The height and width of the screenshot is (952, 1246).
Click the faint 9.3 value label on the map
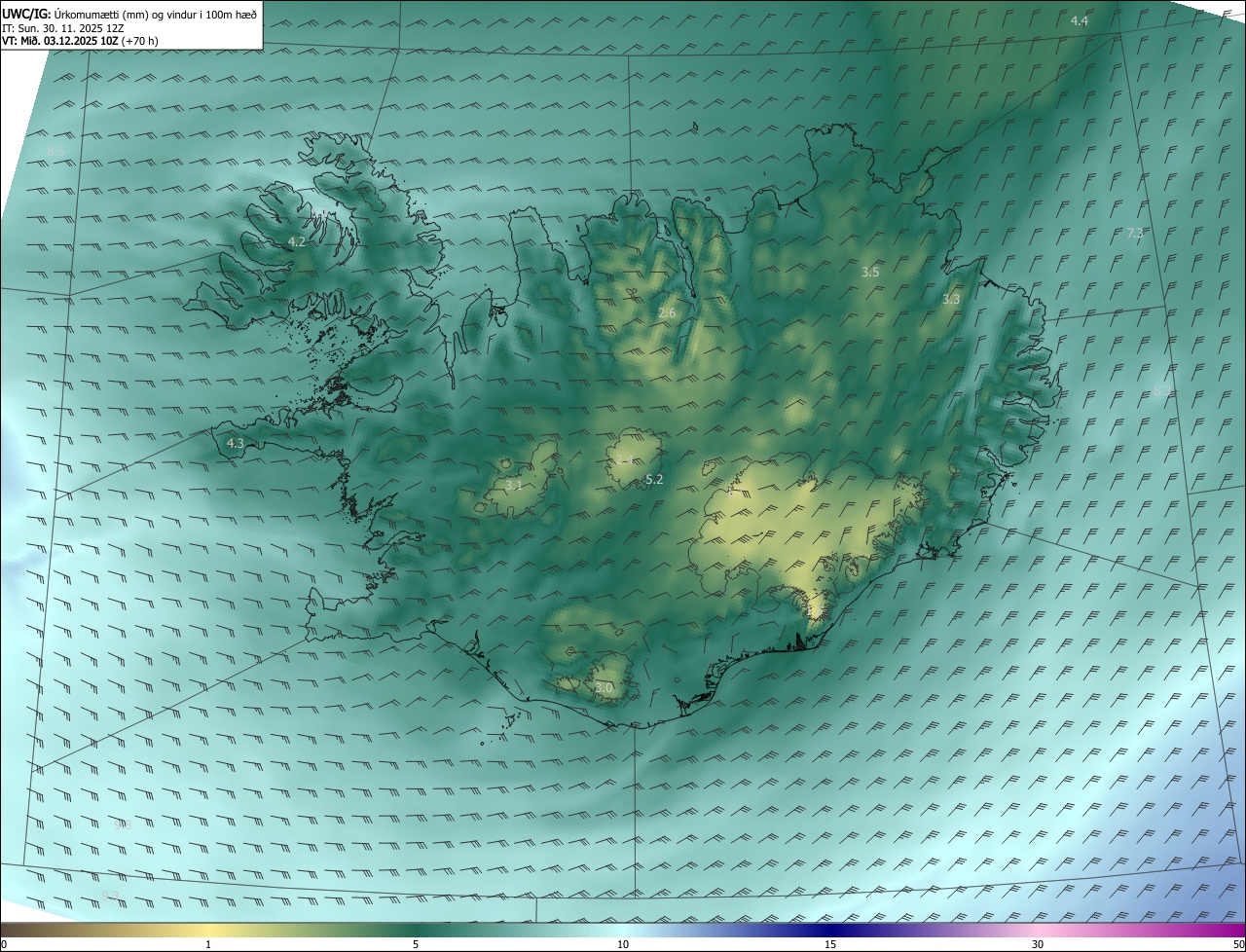pos(111,895)
